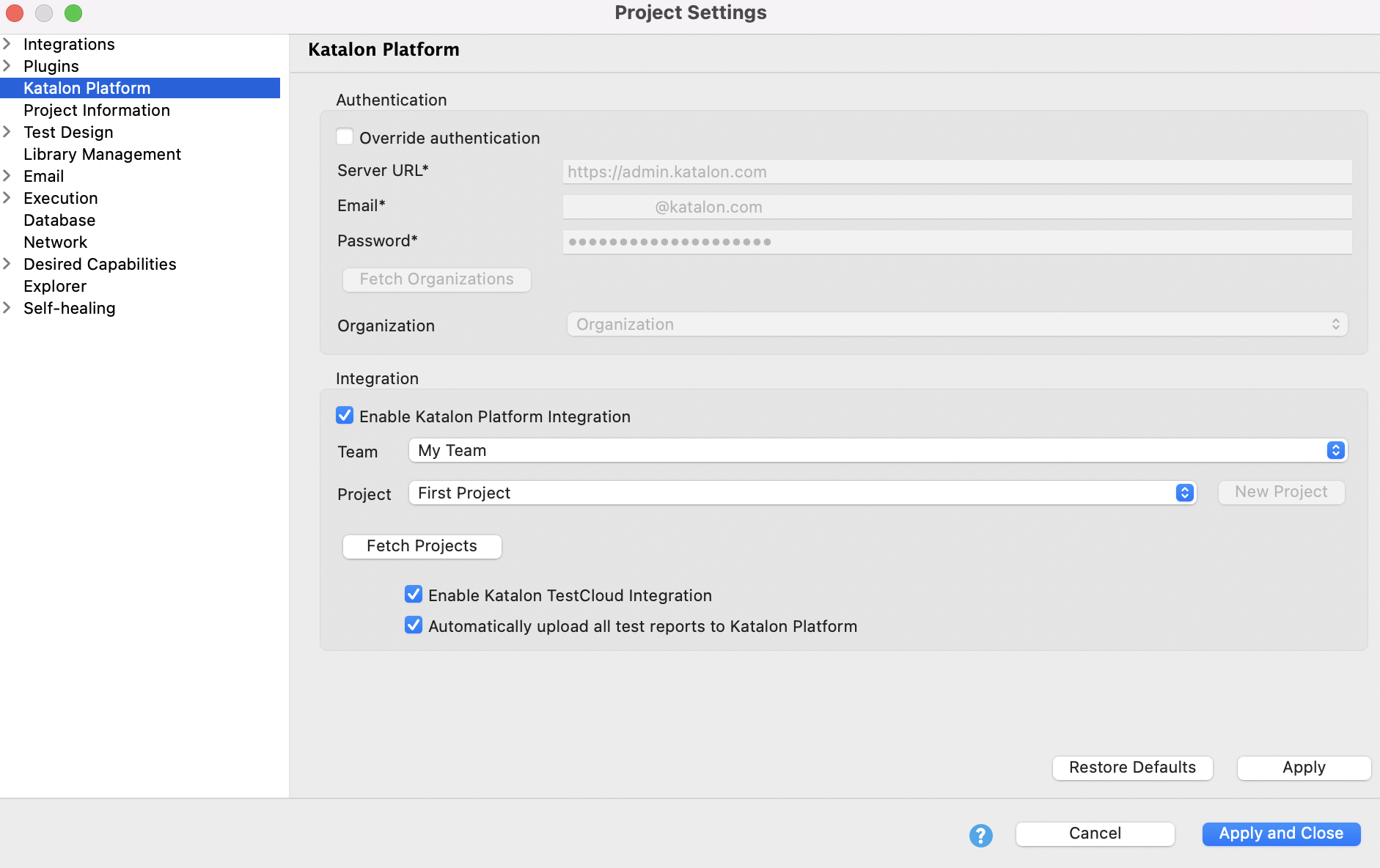Image resolution: width=1380 pixels, height=868 pixels.
Task: Expand the Self-healing node
Action: click(x=7, y=308)
